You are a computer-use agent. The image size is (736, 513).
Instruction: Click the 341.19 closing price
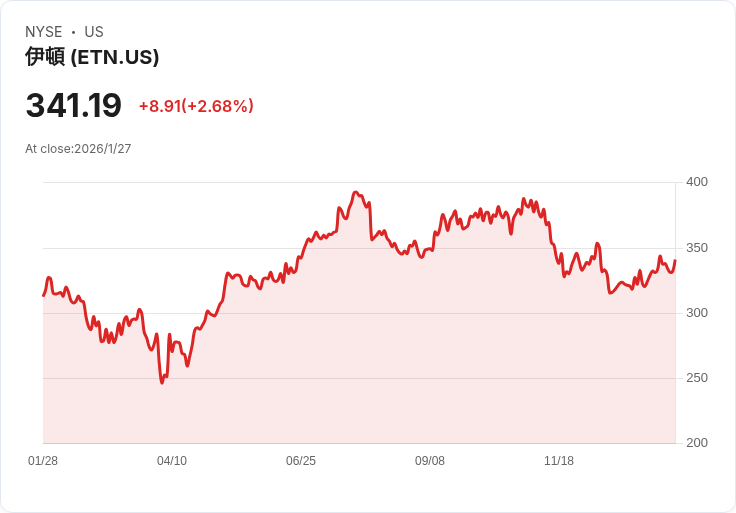tap(73, 105)
